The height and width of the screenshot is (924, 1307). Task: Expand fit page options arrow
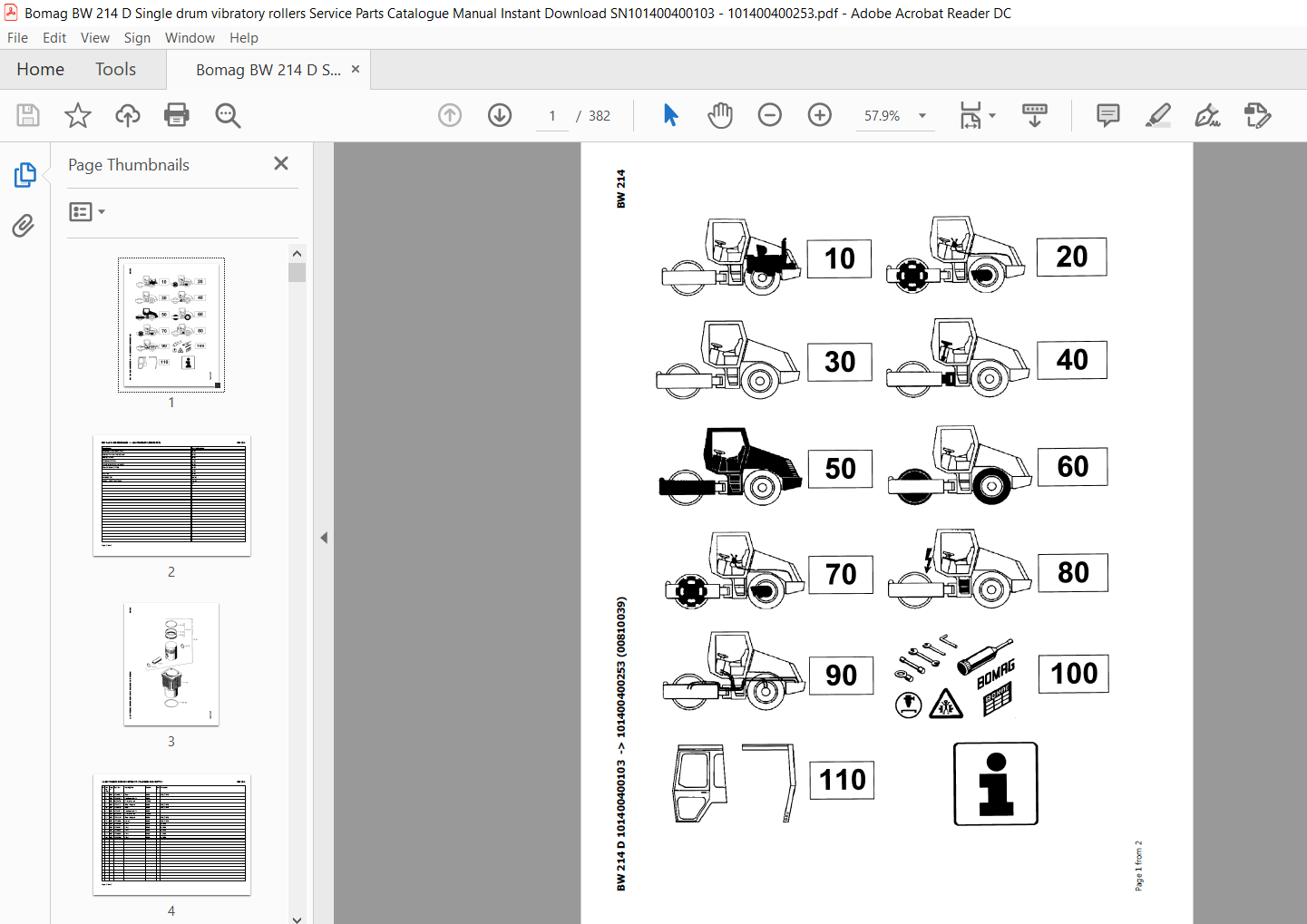click(x=992, y=115)
